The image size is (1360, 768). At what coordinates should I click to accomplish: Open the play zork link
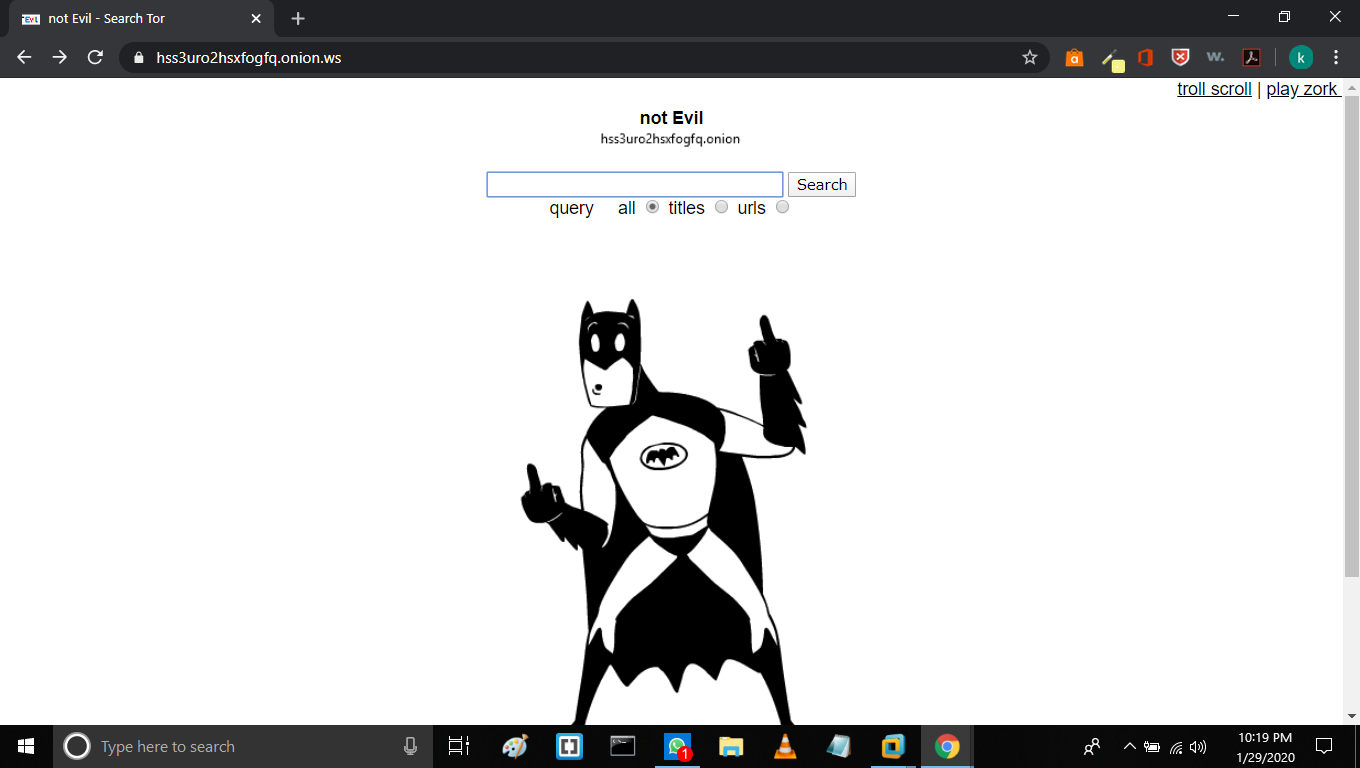[1302, 89]
